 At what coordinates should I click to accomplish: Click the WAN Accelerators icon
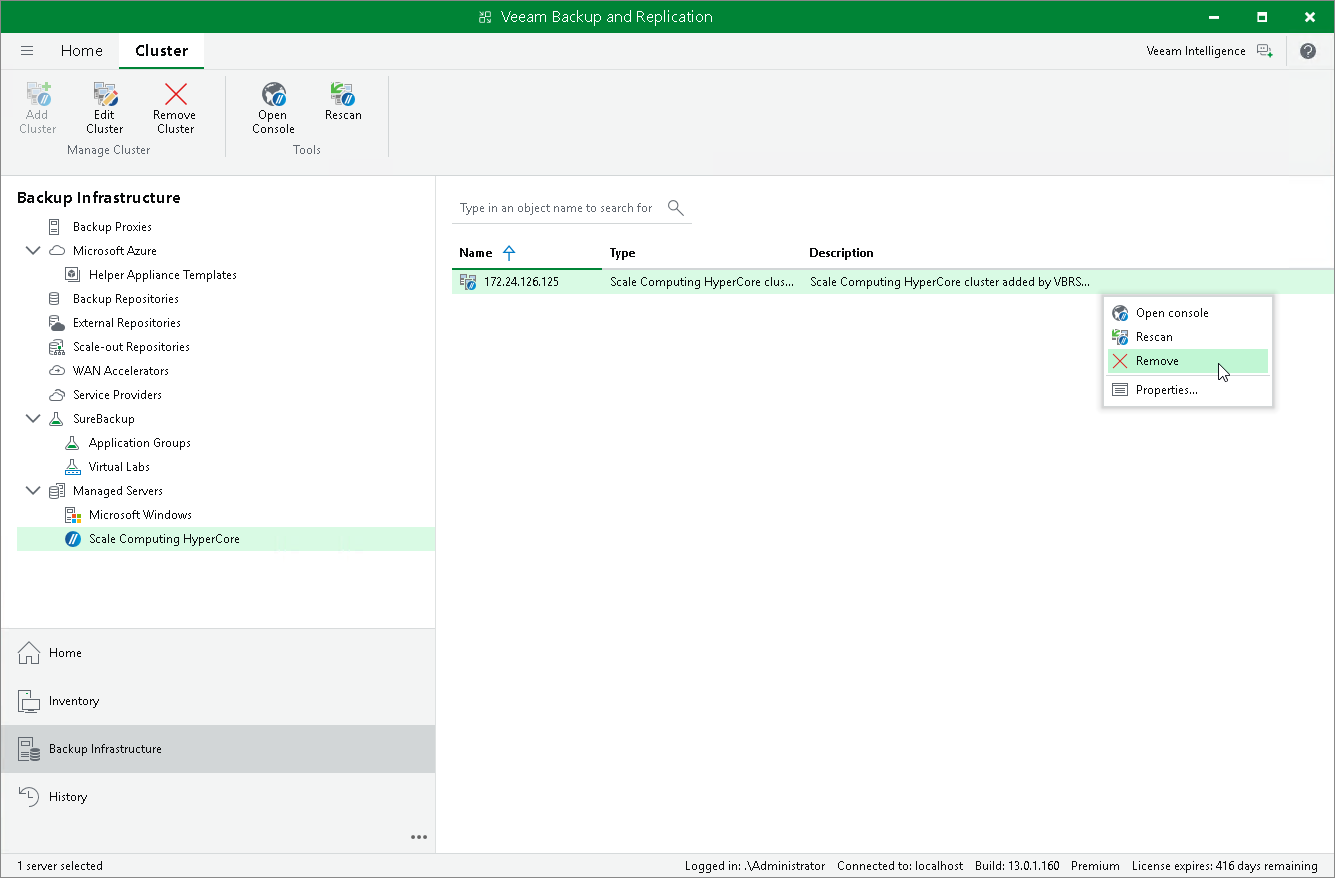pos(56,371)
